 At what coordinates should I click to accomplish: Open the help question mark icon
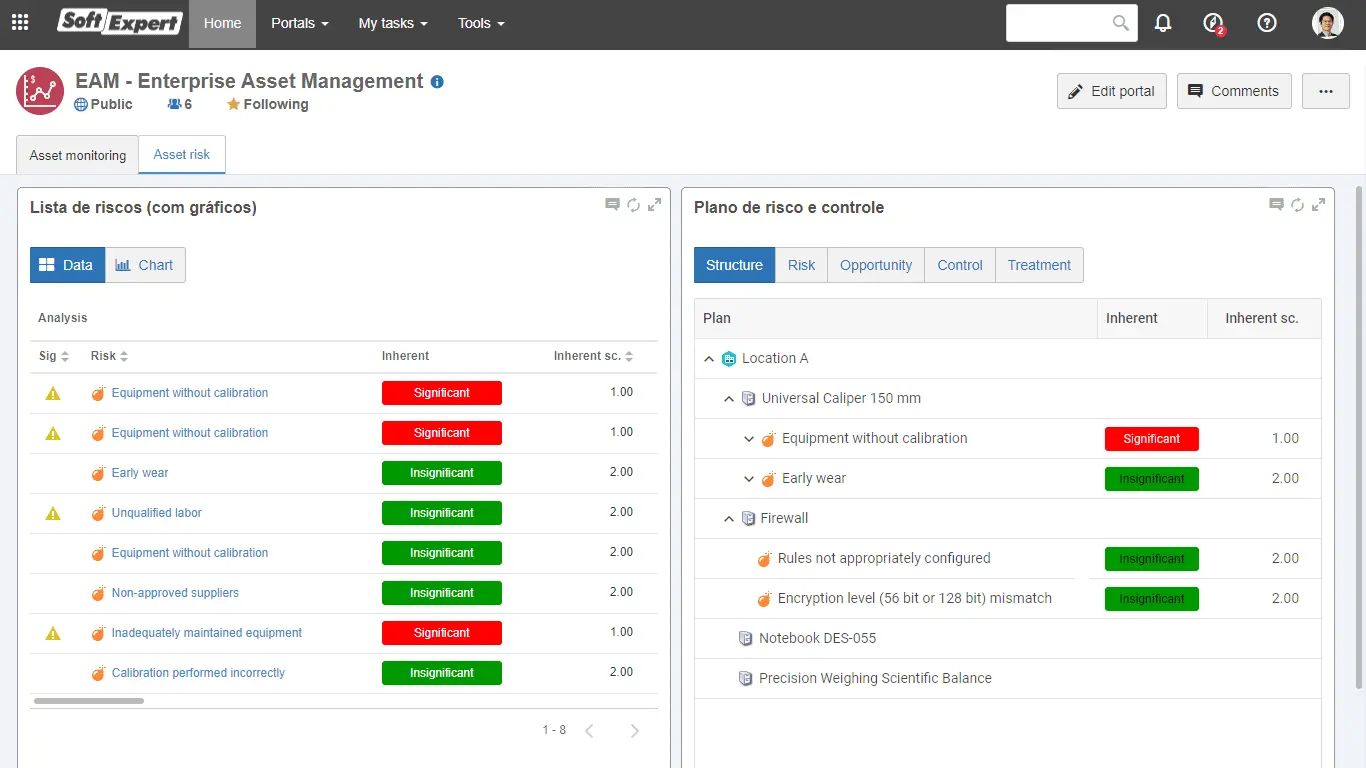(1267, 23)
